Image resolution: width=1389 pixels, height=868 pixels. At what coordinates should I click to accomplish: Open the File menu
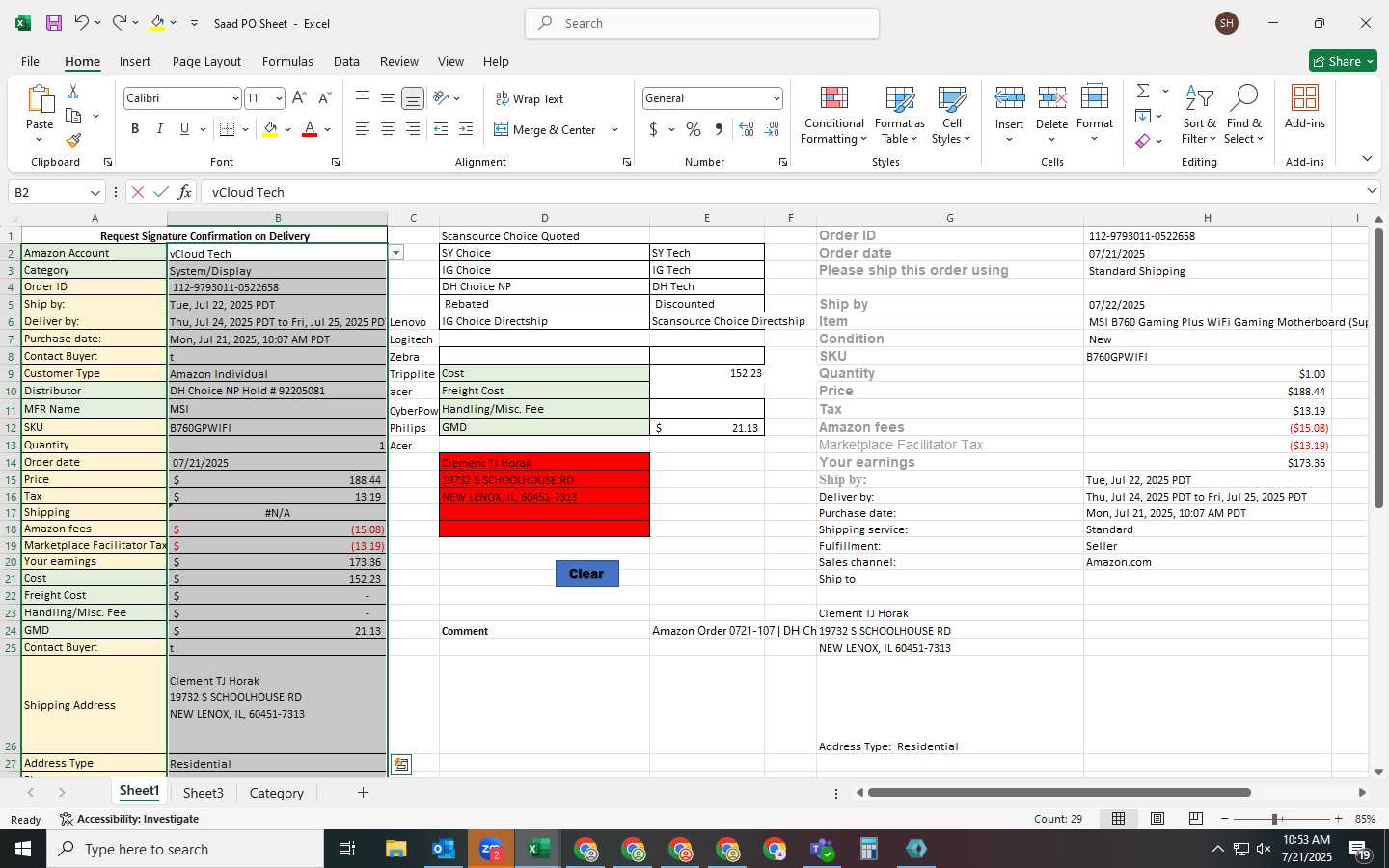click(x=30, y=61)
